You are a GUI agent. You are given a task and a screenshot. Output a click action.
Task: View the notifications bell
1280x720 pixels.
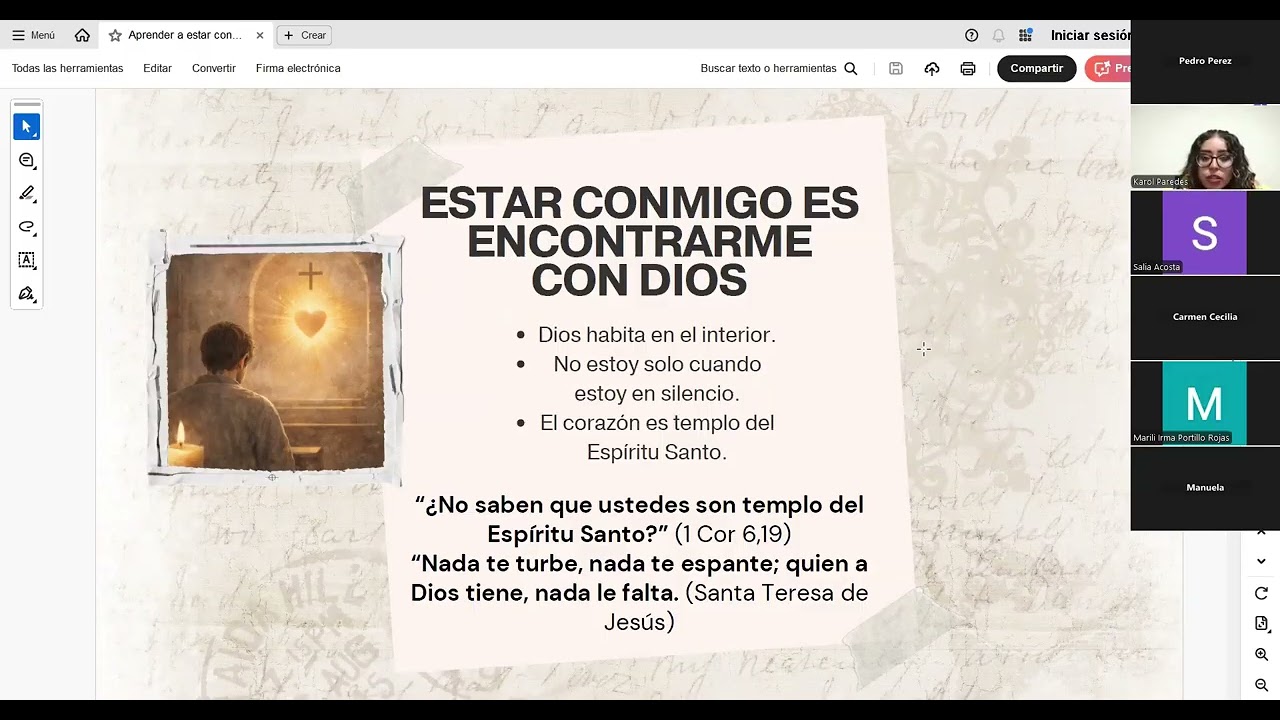coord(998,35)
